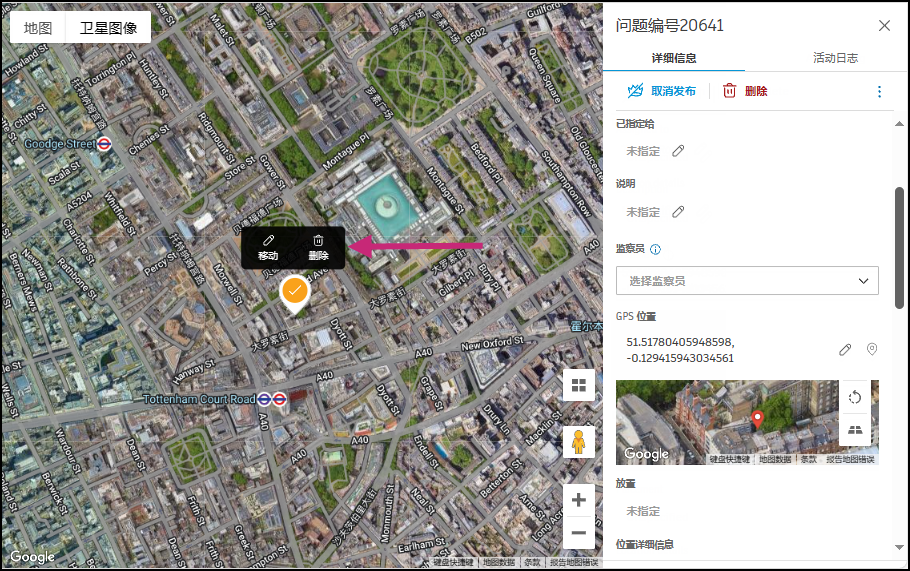Open the three-dot more options menu
Viewport: 910px width, 571px height.
coord(879,92)
